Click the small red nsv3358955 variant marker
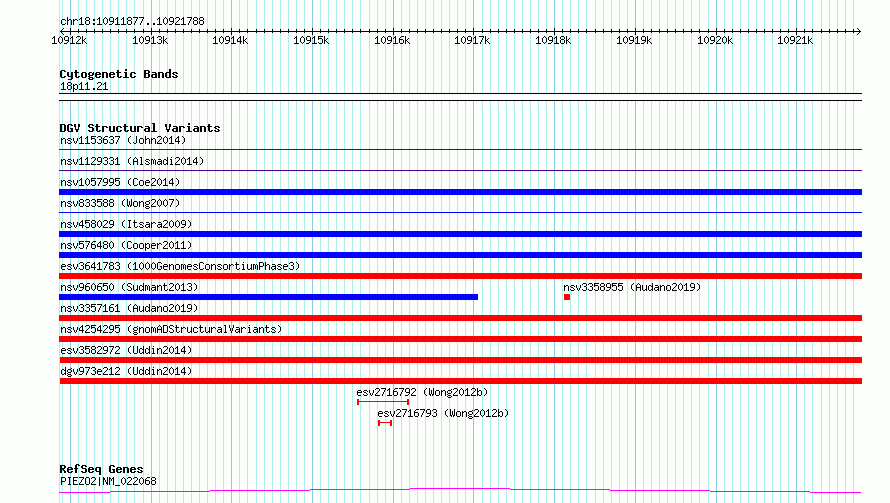 [x=567, y=297]
